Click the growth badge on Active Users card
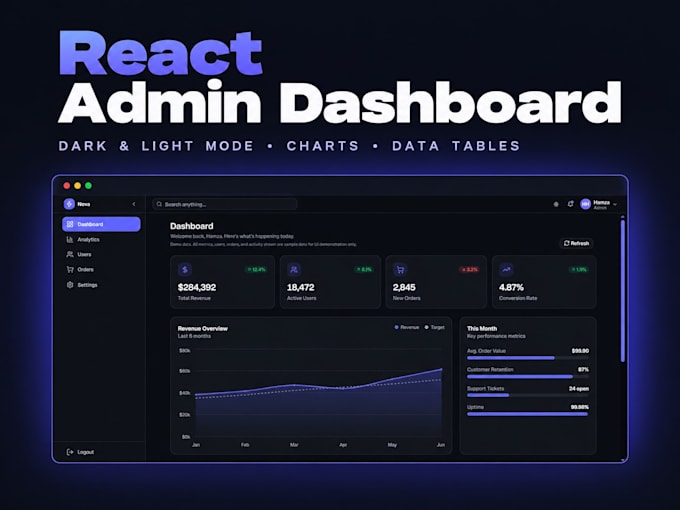 (x=364, y=270)
